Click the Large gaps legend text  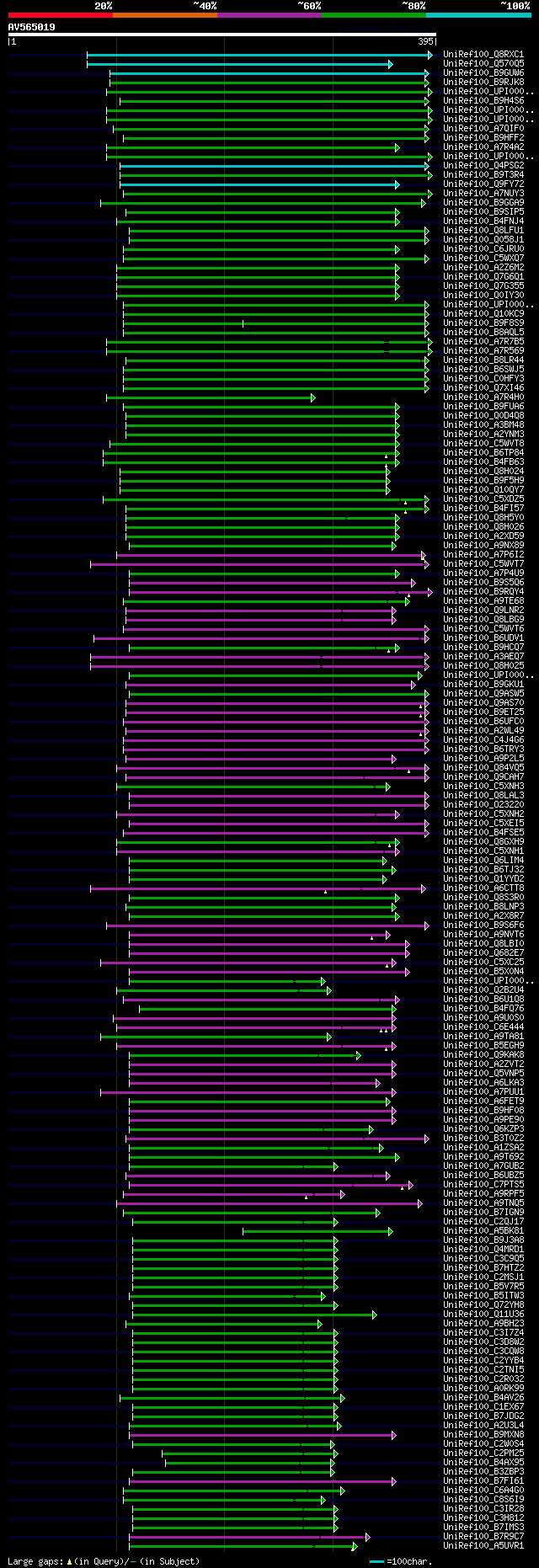point(104,1561)
